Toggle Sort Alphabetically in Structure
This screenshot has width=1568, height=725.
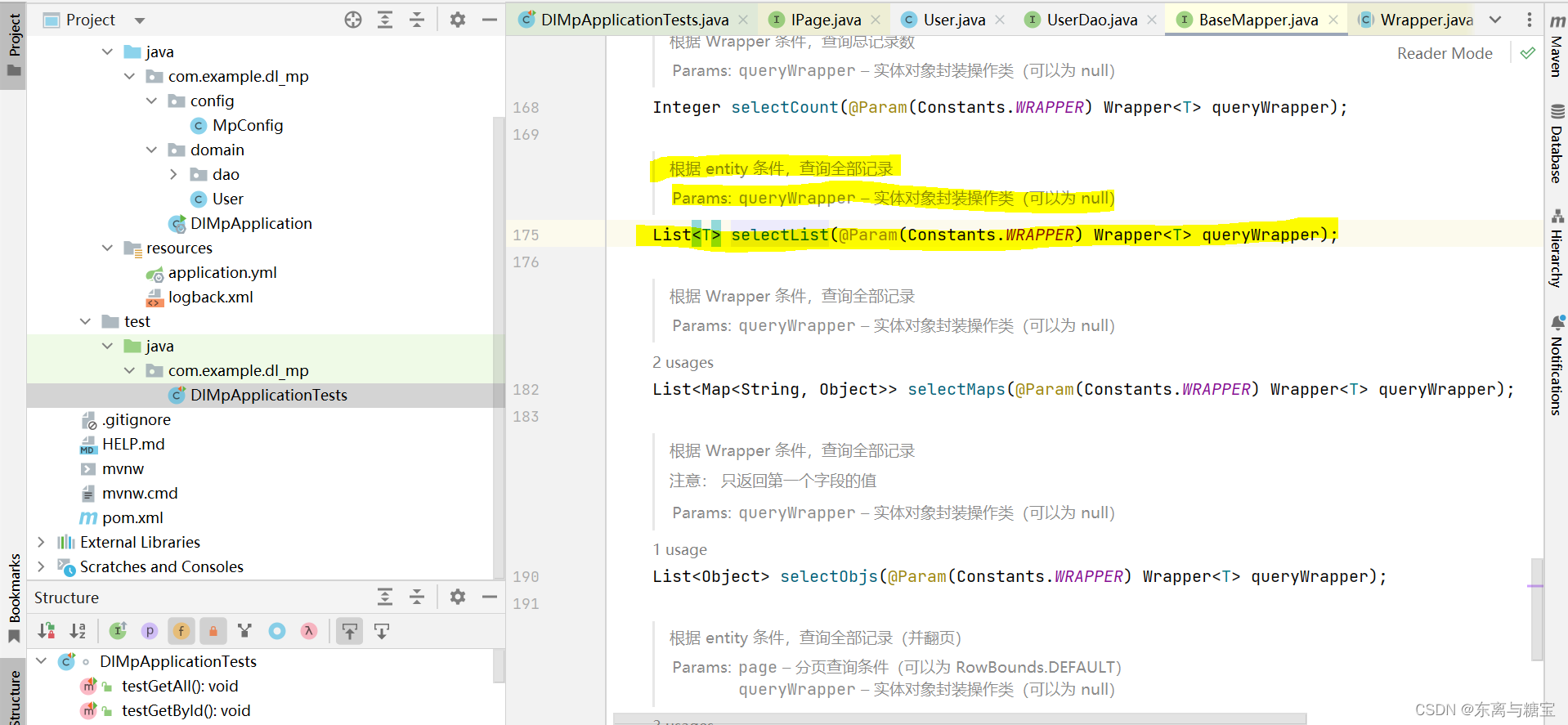click(78, 631)
